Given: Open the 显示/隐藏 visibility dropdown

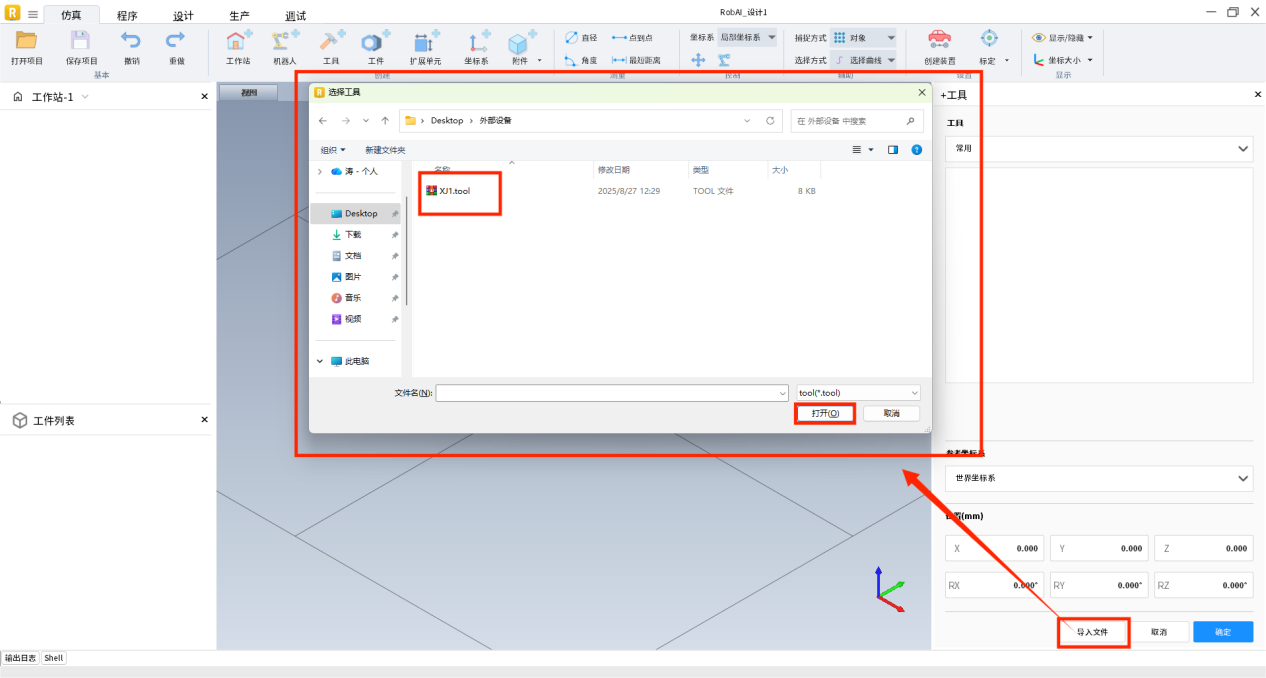Looking at the screenshot, I should click(1062, 38).
